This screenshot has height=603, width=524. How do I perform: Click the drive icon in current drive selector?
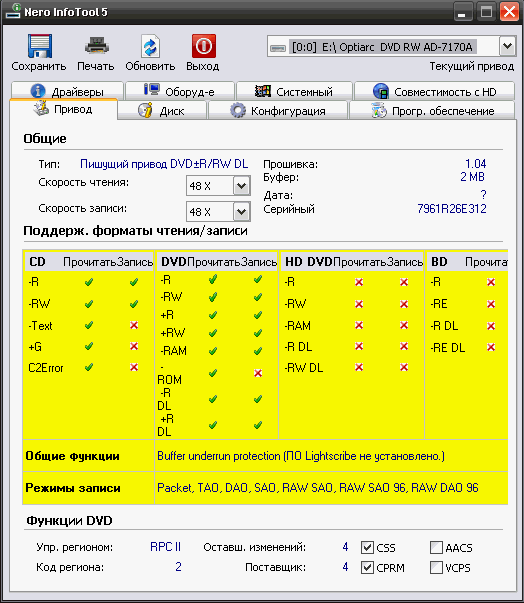278,48
